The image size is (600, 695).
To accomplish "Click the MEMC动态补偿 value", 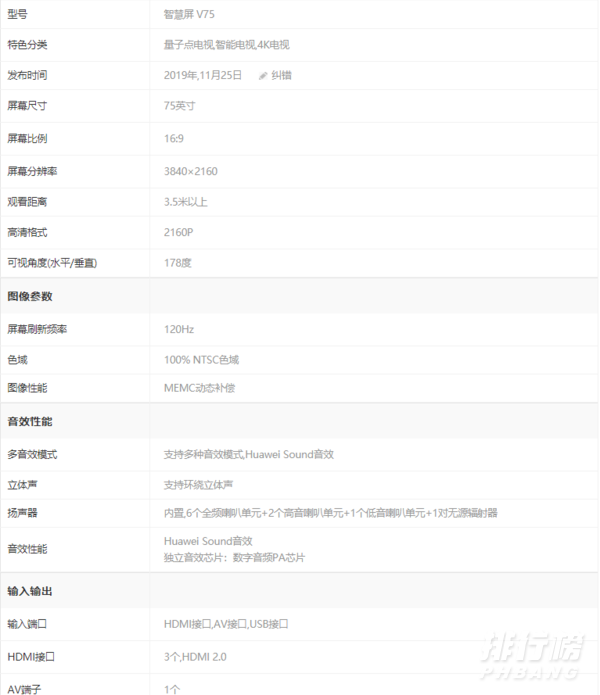I will 199,387.
